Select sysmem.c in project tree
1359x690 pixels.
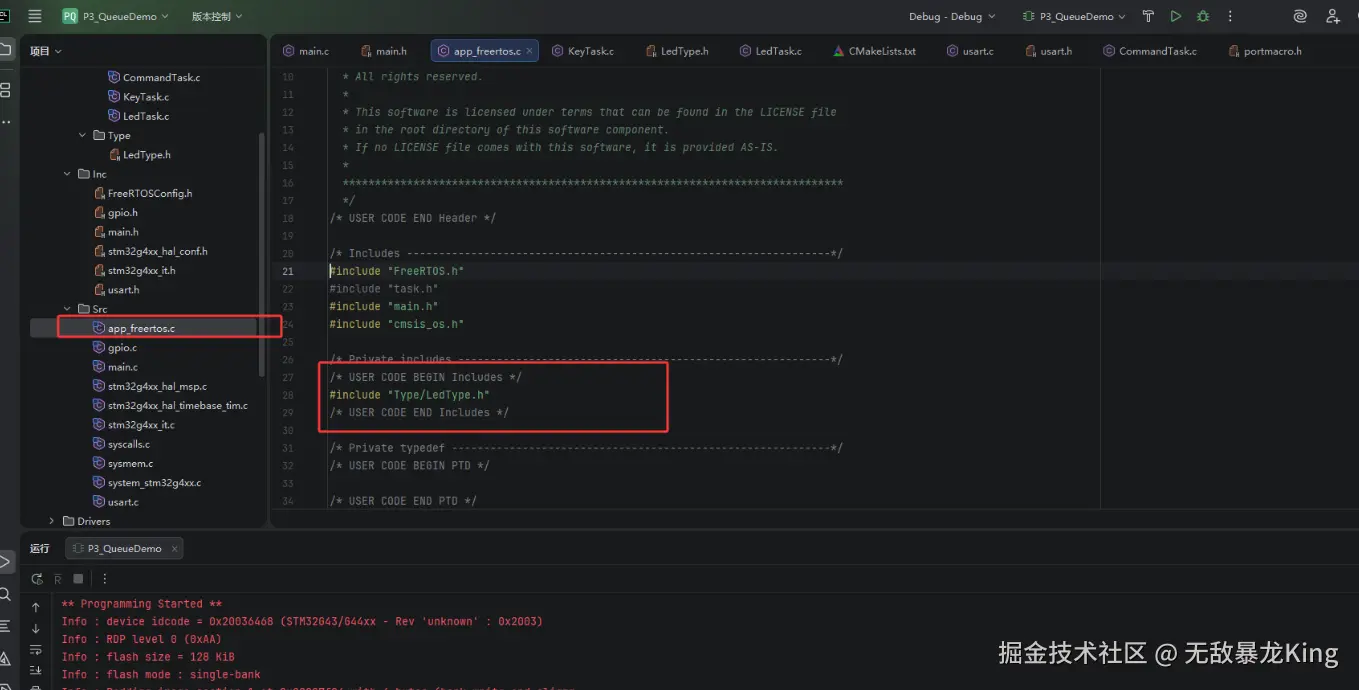(123, 463)
